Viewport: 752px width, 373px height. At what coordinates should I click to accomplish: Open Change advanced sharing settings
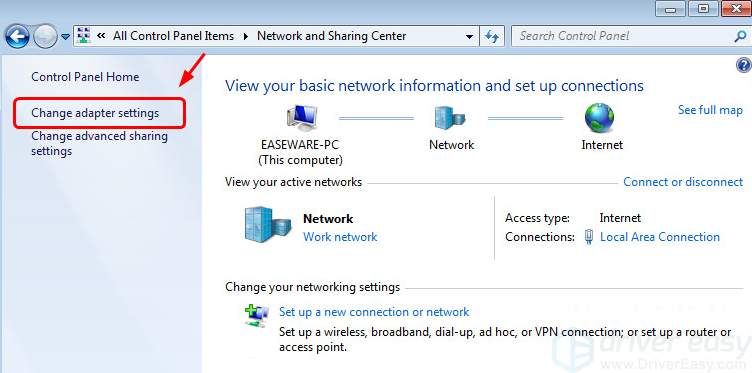pos(99,143)
